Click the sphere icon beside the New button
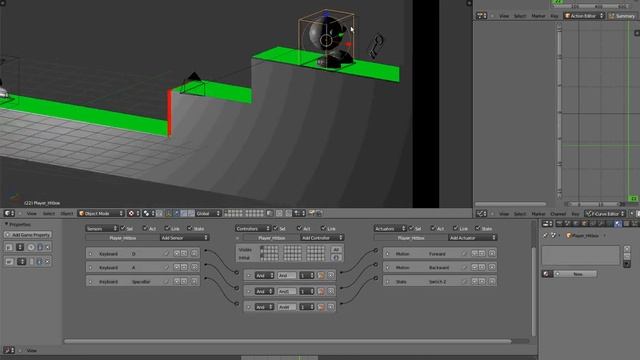Image resolution: width=640 pixels, height=360 pixels. [547, 274]
